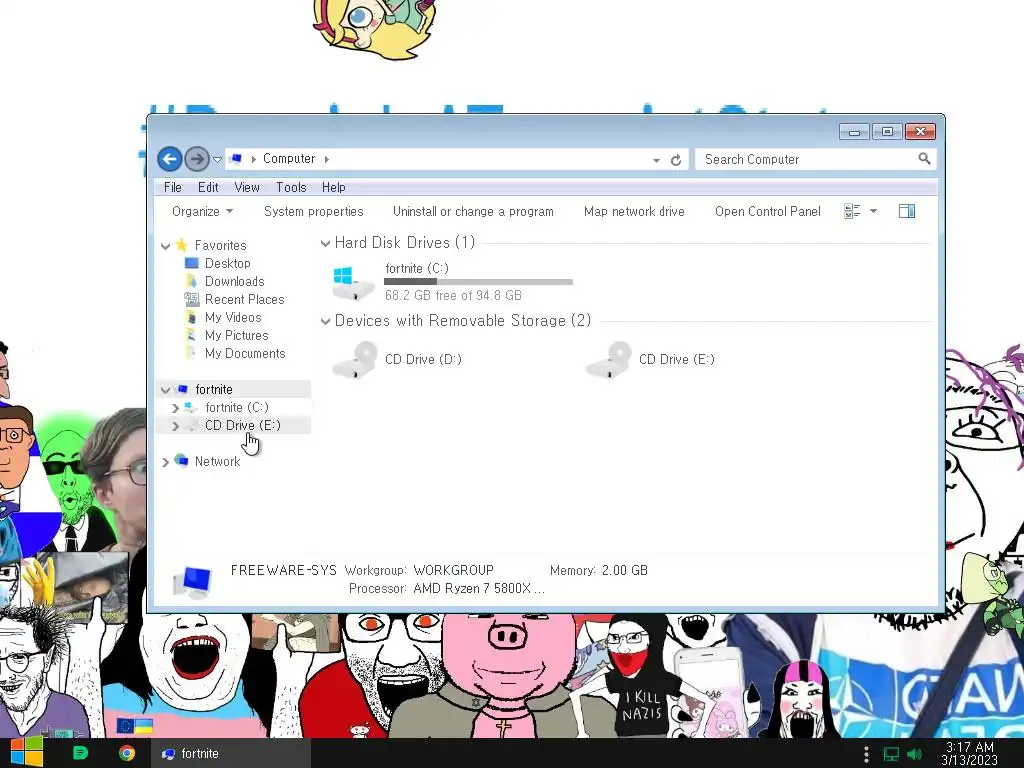Click the Forward navigation arrow
The width and height of the screenshot is (1024, 768).
point(197,159)
